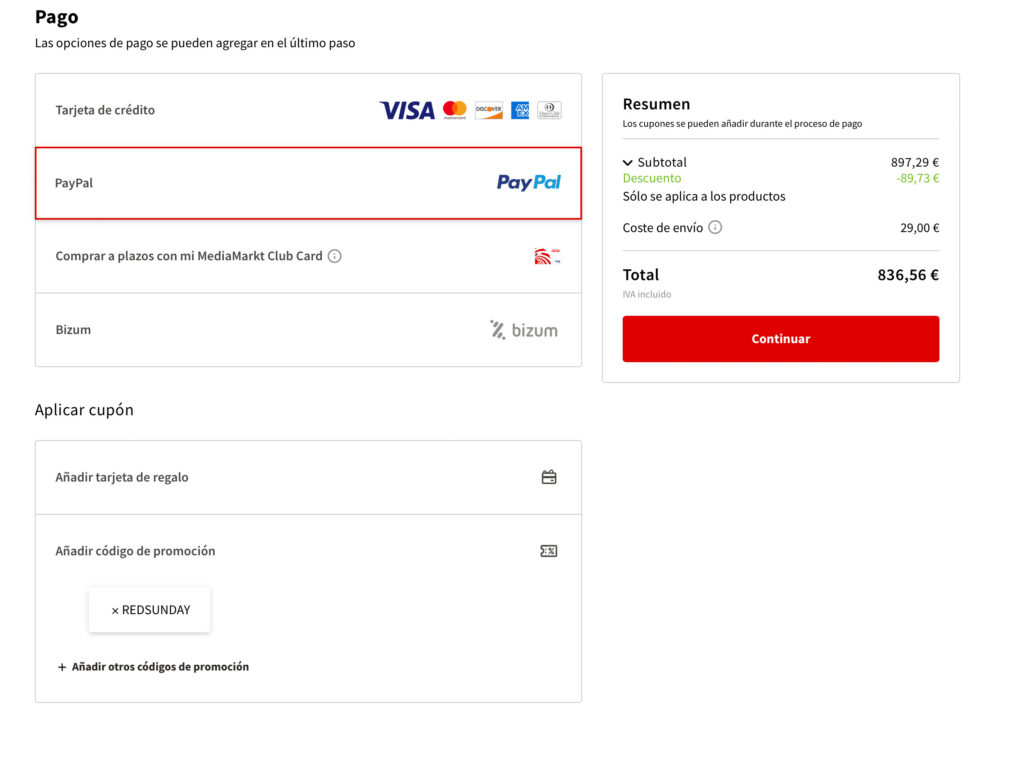Choose Comprar a plazos con Club Card
This screenshot has height=765, width=1024.
308,256
